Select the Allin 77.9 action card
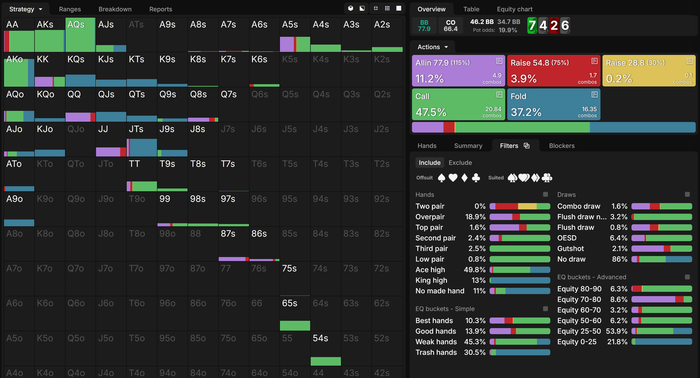Viewport: 700px width, 378px height. click(458, 71)
